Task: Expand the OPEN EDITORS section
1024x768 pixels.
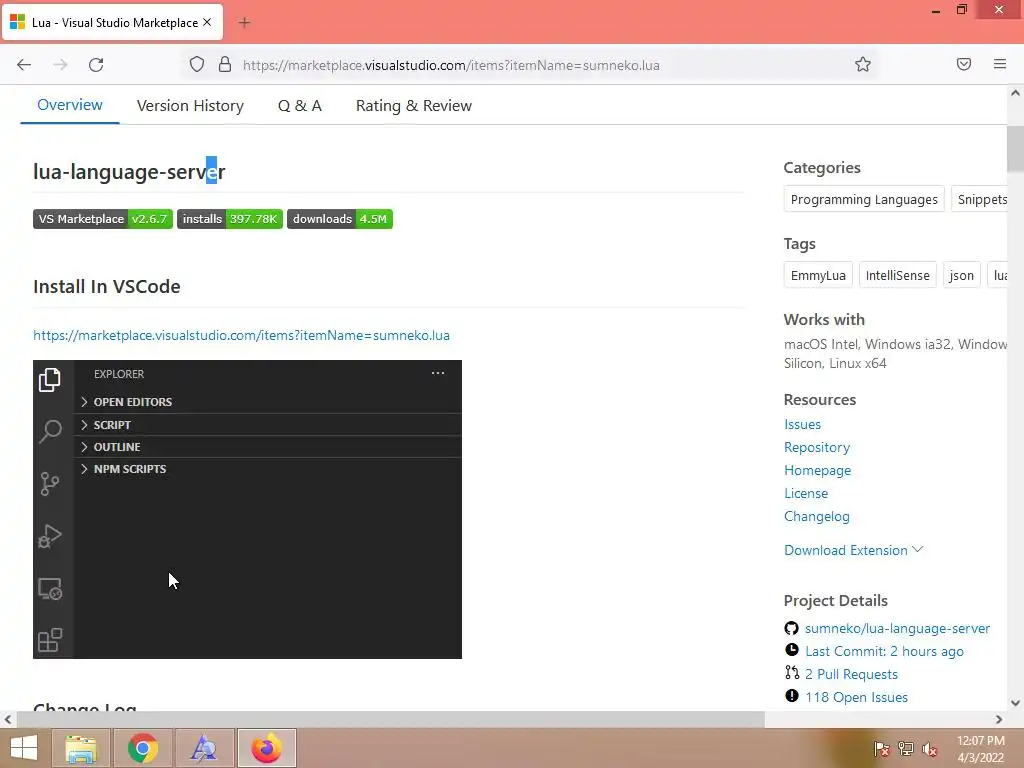Action: click(x=268, y=402)
